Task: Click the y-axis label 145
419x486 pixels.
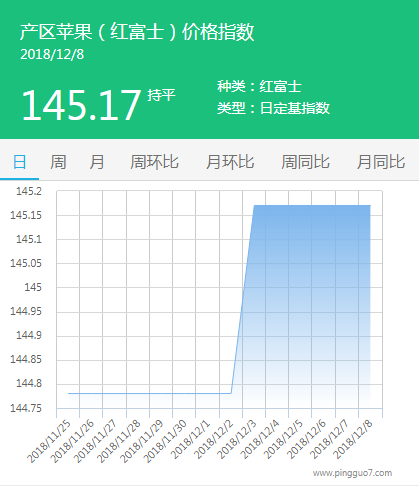Action: [x=33, y=287]
